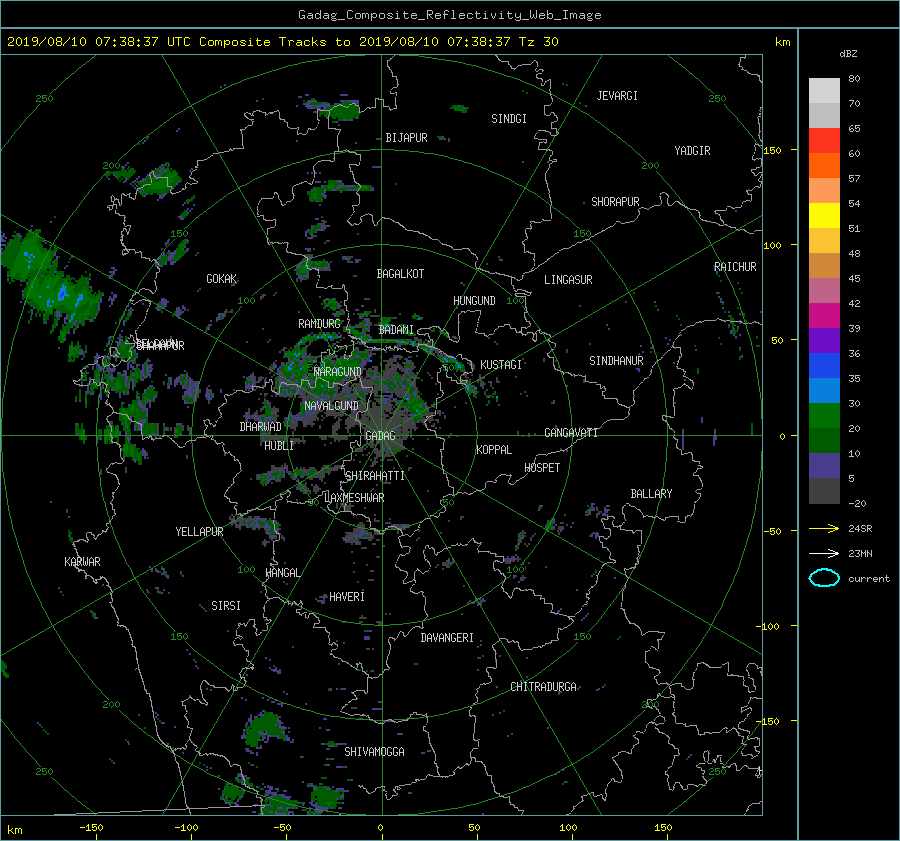Click the SHIVAMOGGA city label

(x=374, y=751)
